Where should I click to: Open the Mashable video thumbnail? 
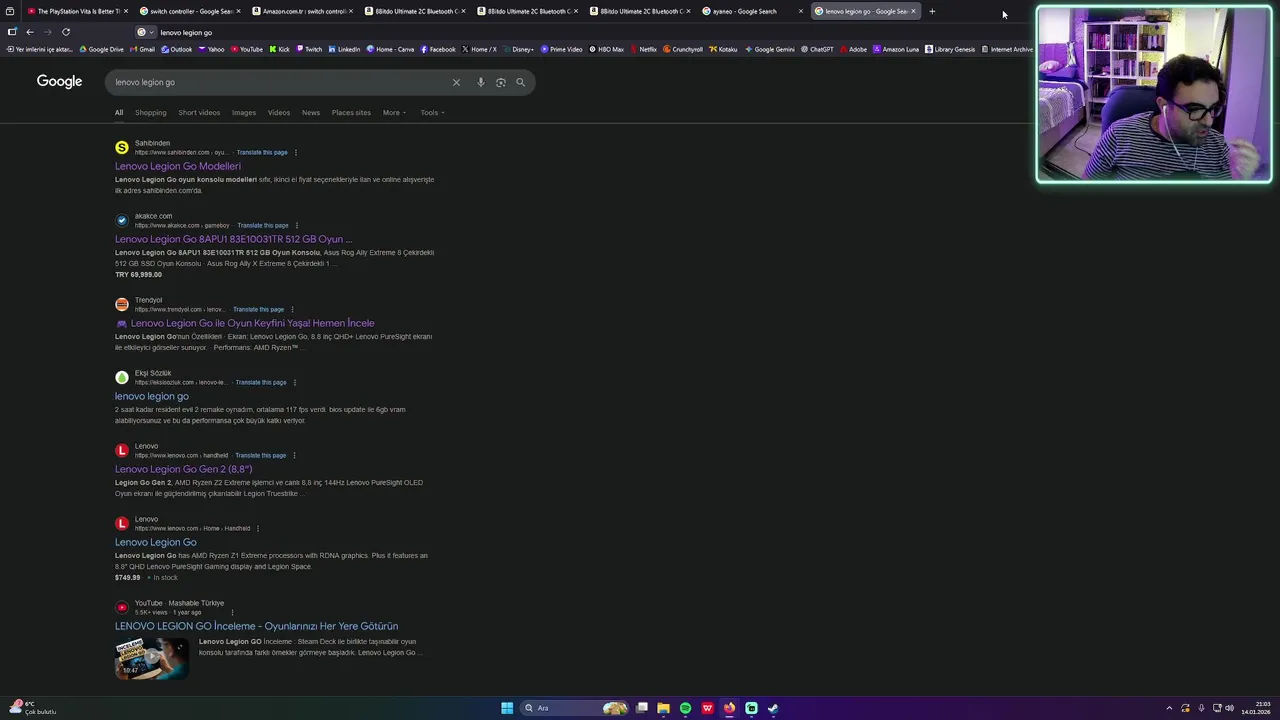click(152, 659)
